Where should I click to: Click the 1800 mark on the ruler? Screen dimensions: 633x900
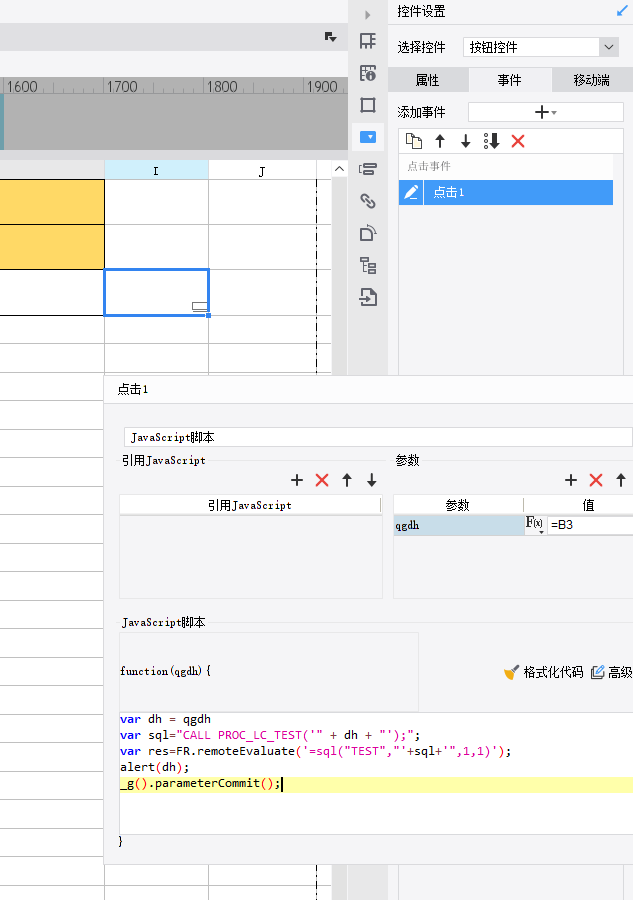click(x=222, y=86)
